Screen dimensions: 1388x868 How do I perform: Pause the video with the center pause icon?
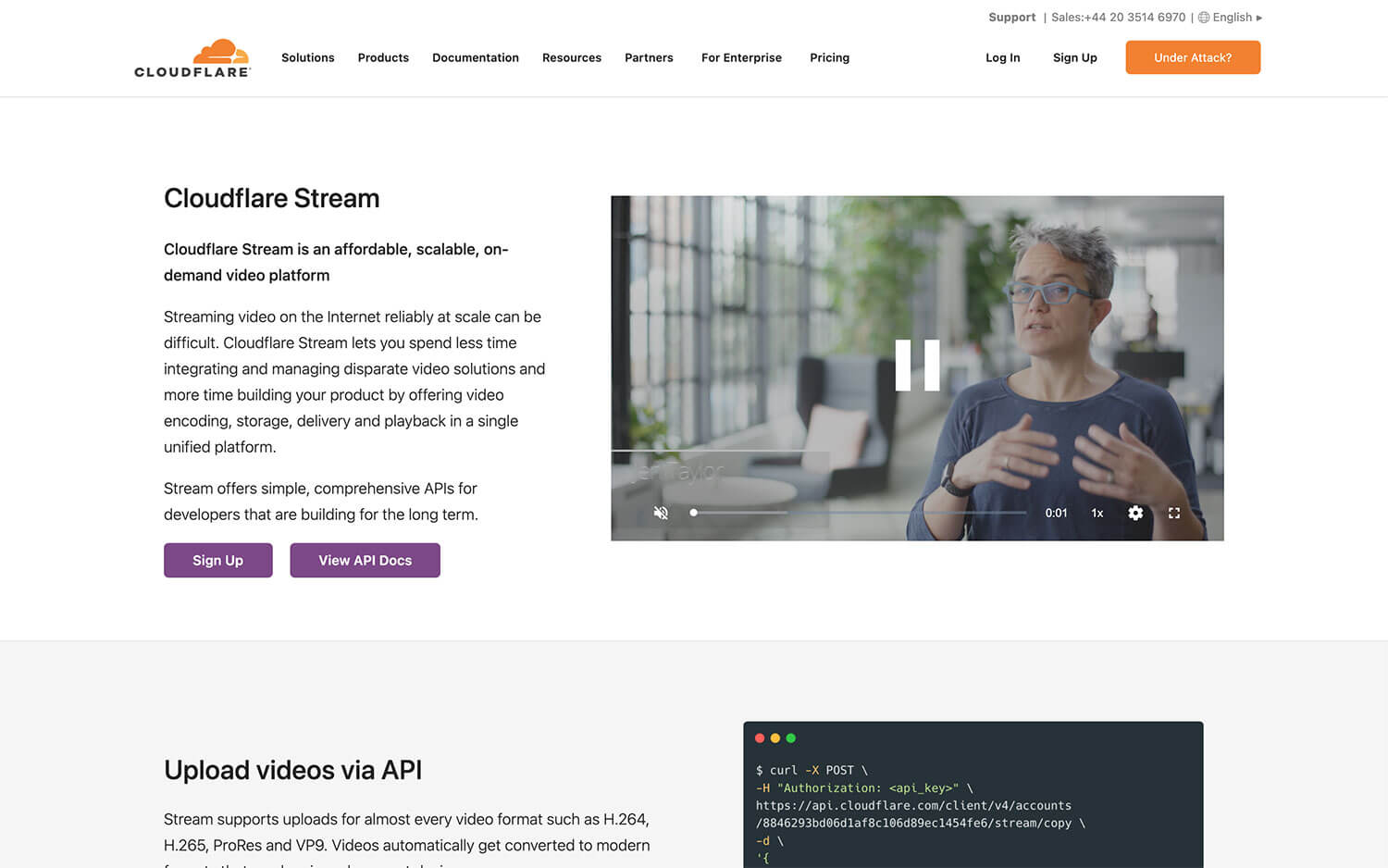click(917, 366)
